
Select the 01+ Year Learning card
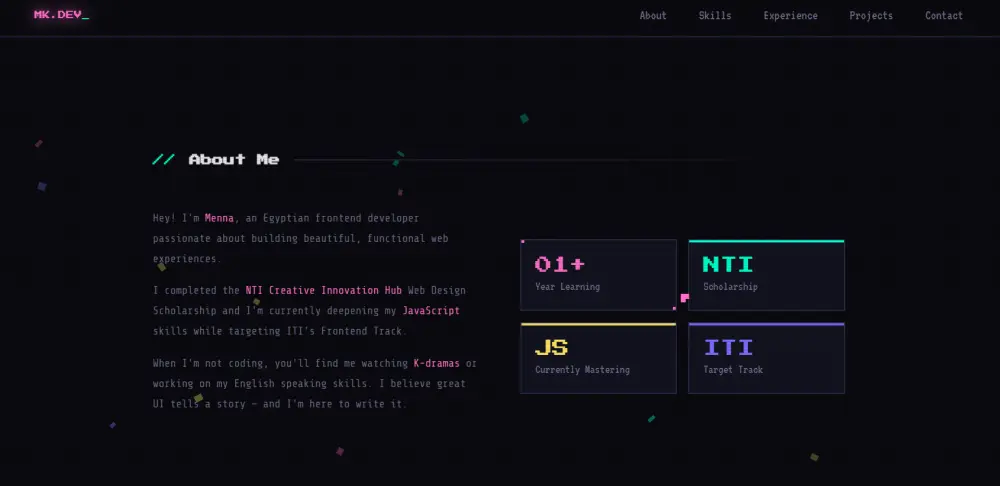pos(598,275)
